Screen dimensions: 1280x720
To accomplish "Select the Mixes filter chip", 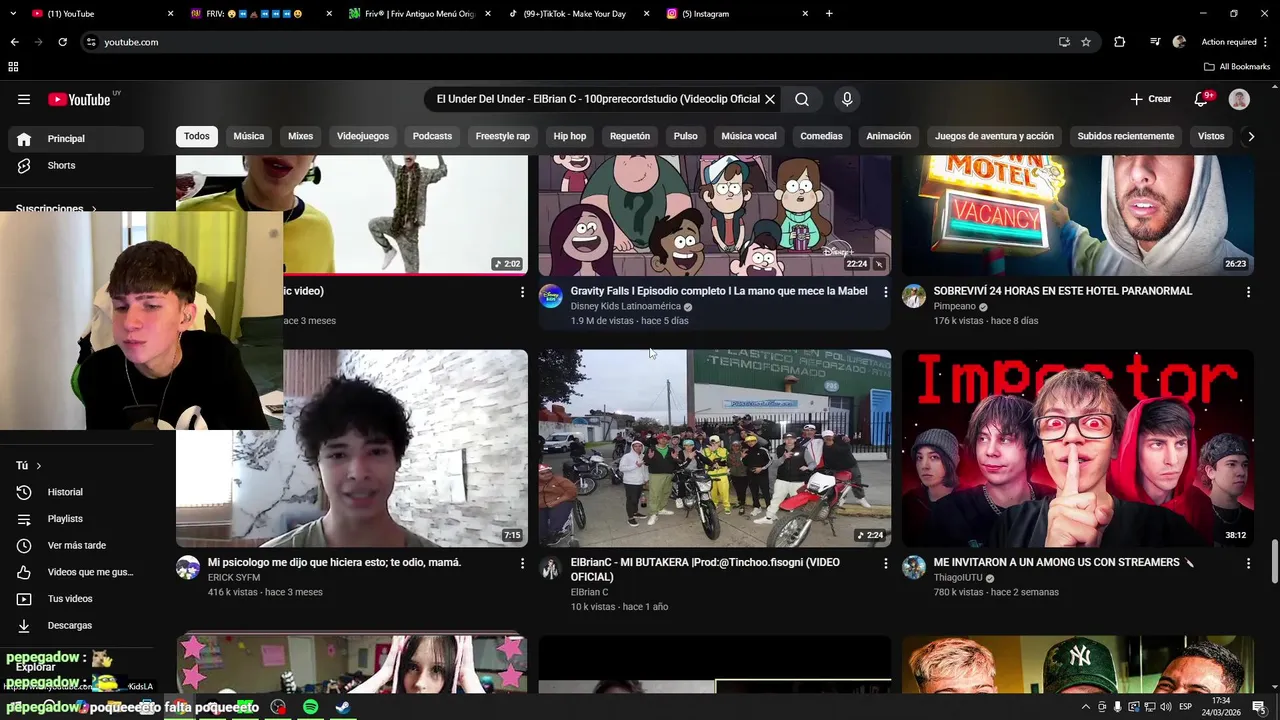I will click(x=300, y=136).
